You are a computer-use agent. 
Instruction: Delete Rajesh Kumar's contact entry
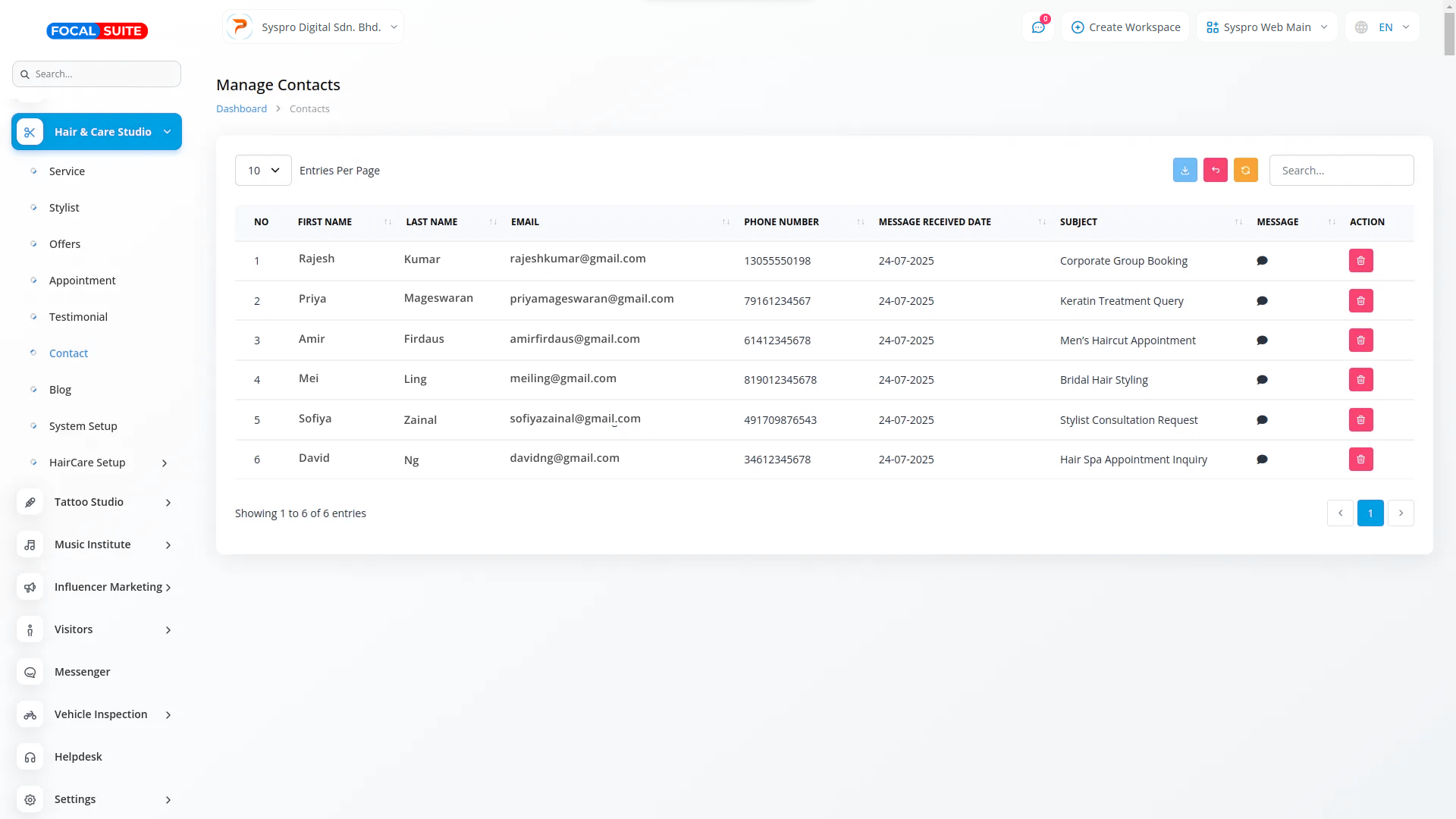[1360, 261]
